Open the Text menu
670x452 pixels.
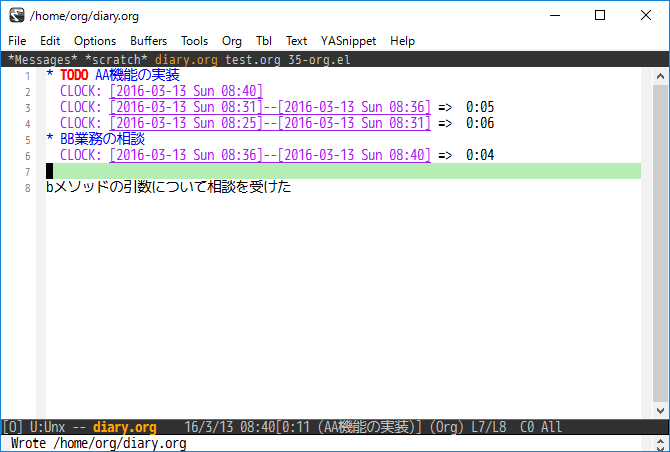pyautogui.click(x=296, y=41)
